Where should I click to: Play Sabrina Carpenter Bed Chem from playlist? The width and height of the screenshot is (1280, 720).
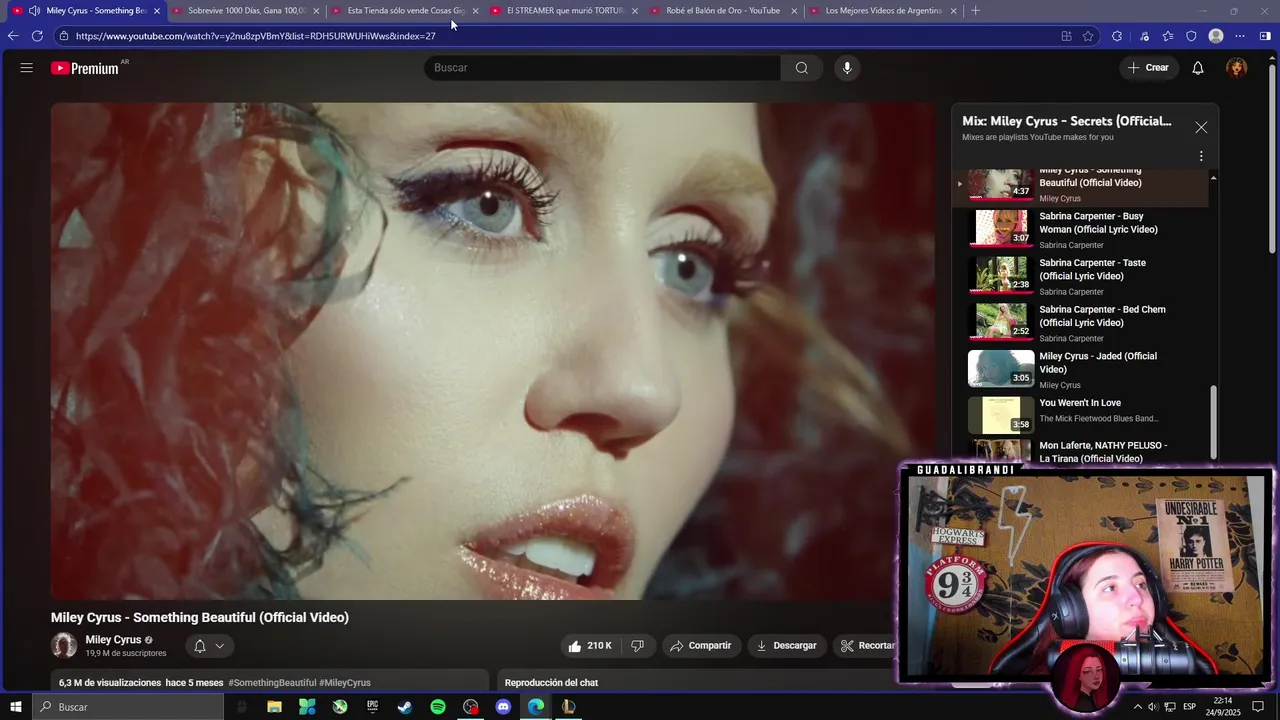pyautogui.click(x=1080, y=324)
